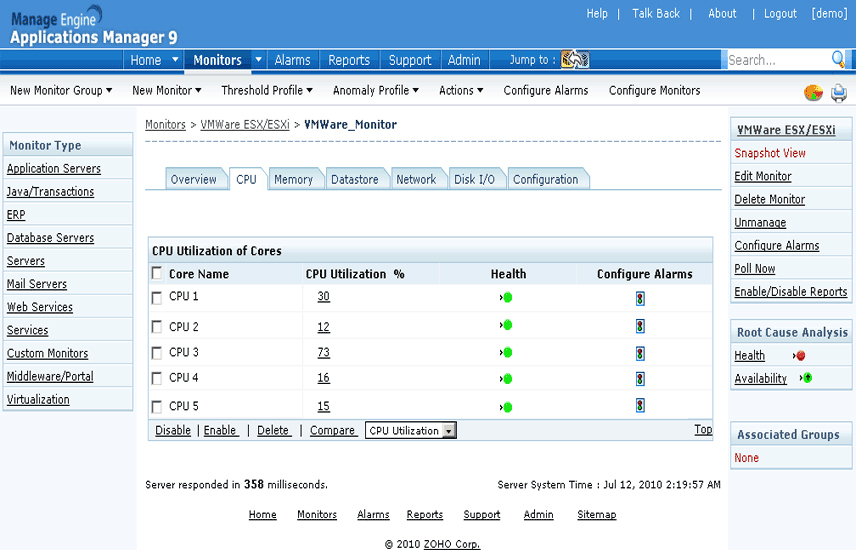Viewport: 856px width, 550px height.
Task: Click Enable/Disable Reports link
Action: pyautogui.click(x=790, y=292)
